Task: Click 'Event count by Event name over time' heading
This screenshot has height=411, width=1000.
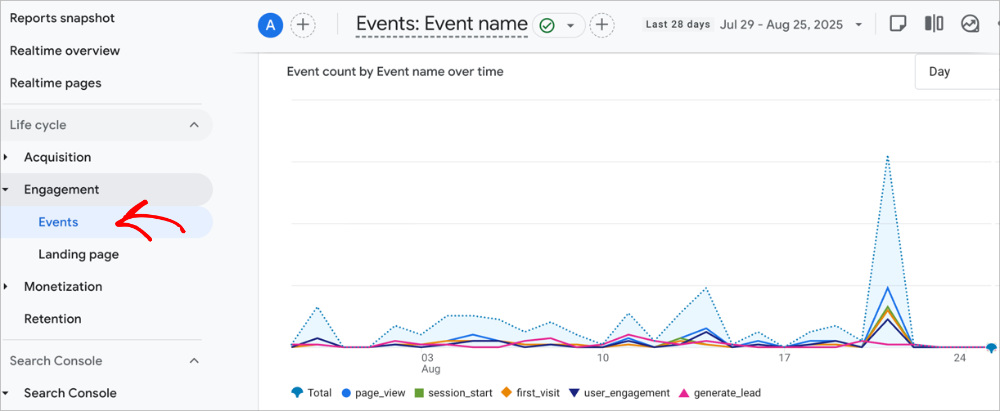Action: (x=395, y=71)
